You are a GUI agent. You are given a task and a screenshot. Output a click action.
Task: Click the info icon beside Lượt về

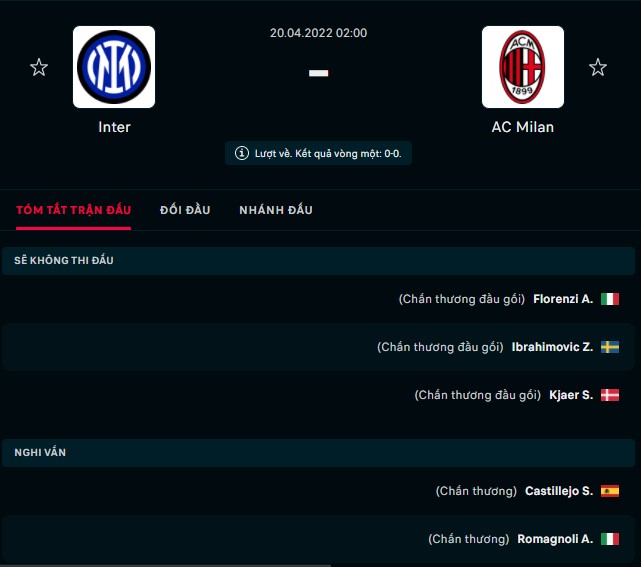pyautogui.click(x=242, y=153)
